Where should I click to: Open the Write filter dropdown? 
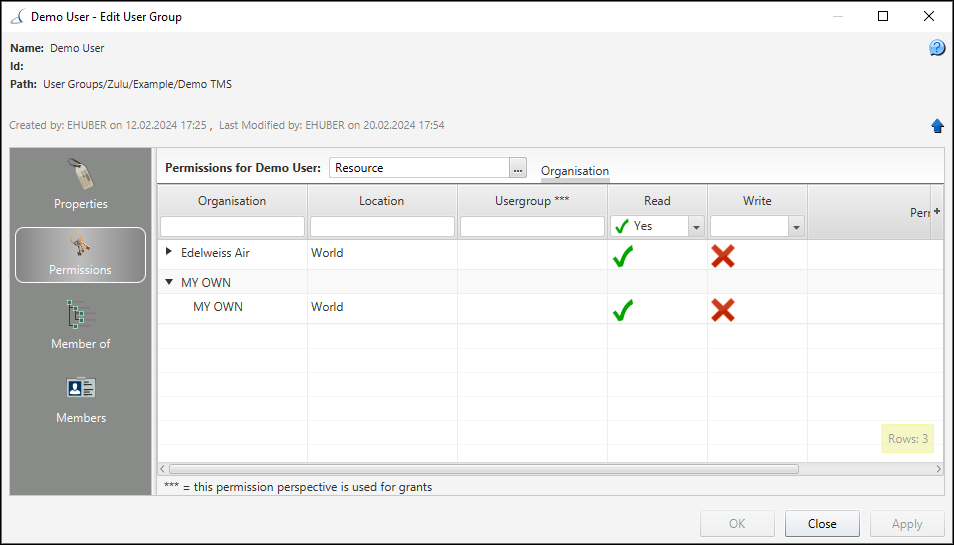pyautogui.click(x=796, y=227)
